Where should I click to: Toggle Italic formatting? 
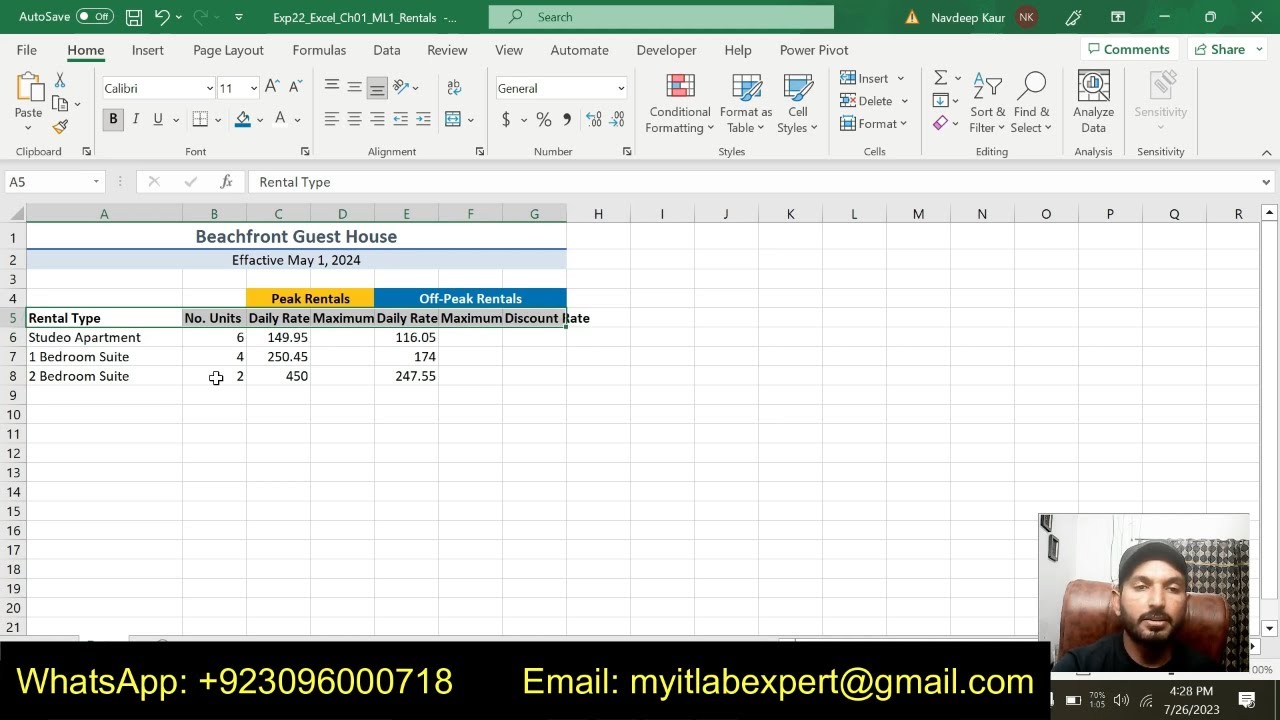tap(136, 119)
